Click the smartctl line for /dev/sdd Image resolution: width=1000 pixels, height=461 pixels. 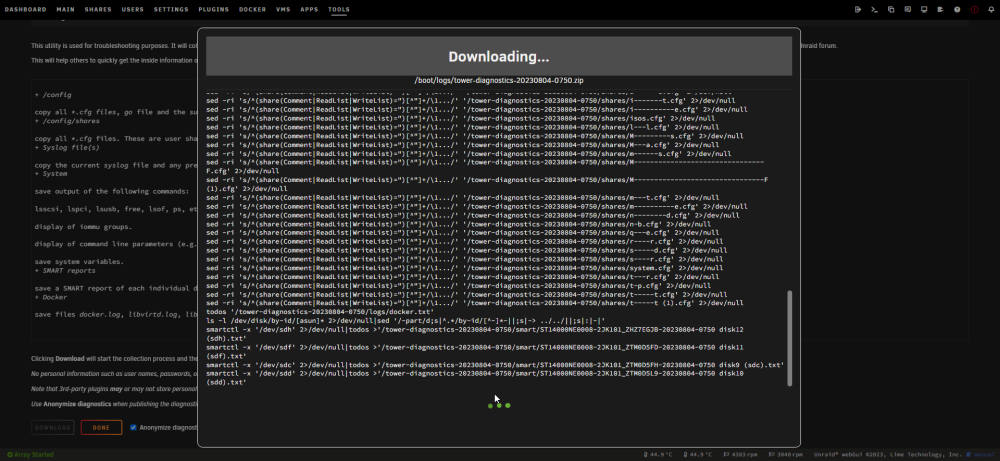[x=475, y=377]
